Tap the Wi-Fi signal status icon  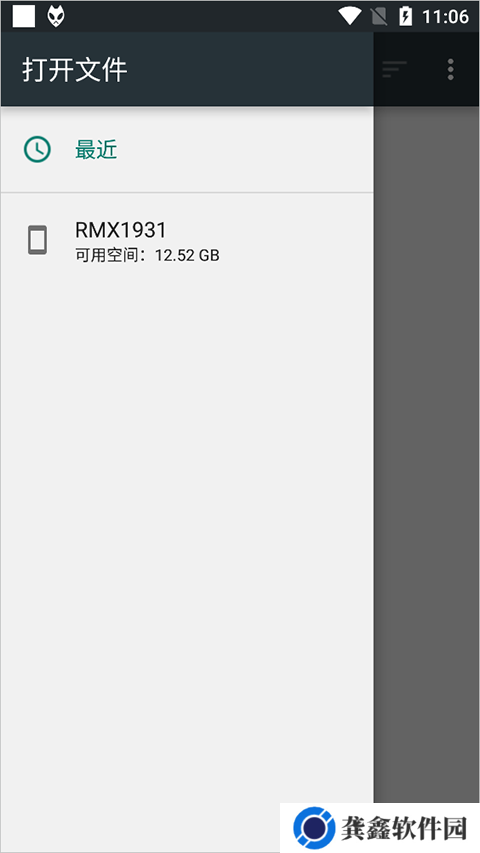point(349,16)
